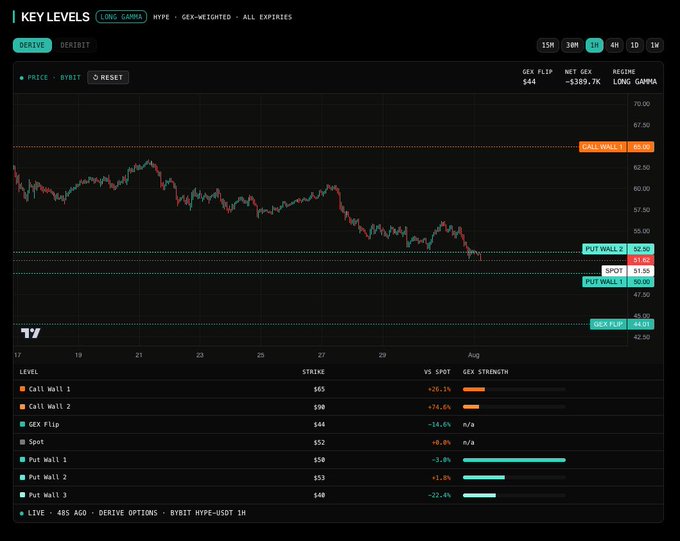Click the red 51.62 price tag
Viewport: 680px width, 541px height.
(641, 260)
